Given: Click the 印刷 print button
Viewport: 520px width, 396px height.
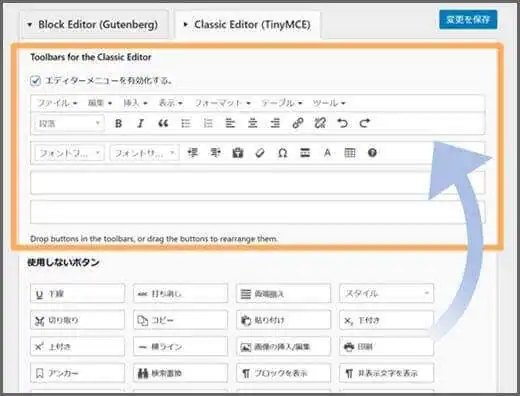Looking at the screenshot, I should (x=387, y=346).
